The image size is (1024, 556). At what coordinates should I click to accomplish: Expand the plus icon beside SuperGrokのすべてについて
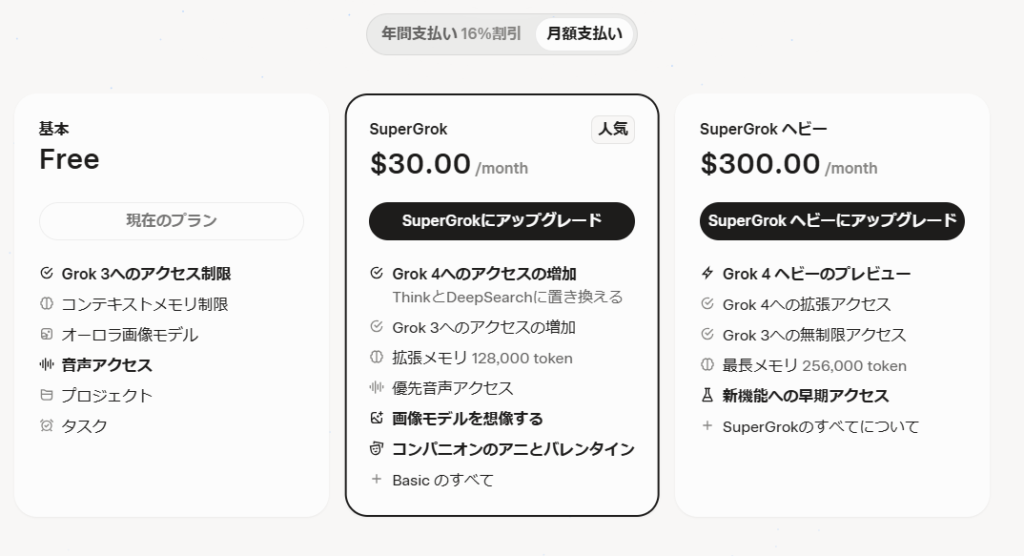click(x=707, y=425)
